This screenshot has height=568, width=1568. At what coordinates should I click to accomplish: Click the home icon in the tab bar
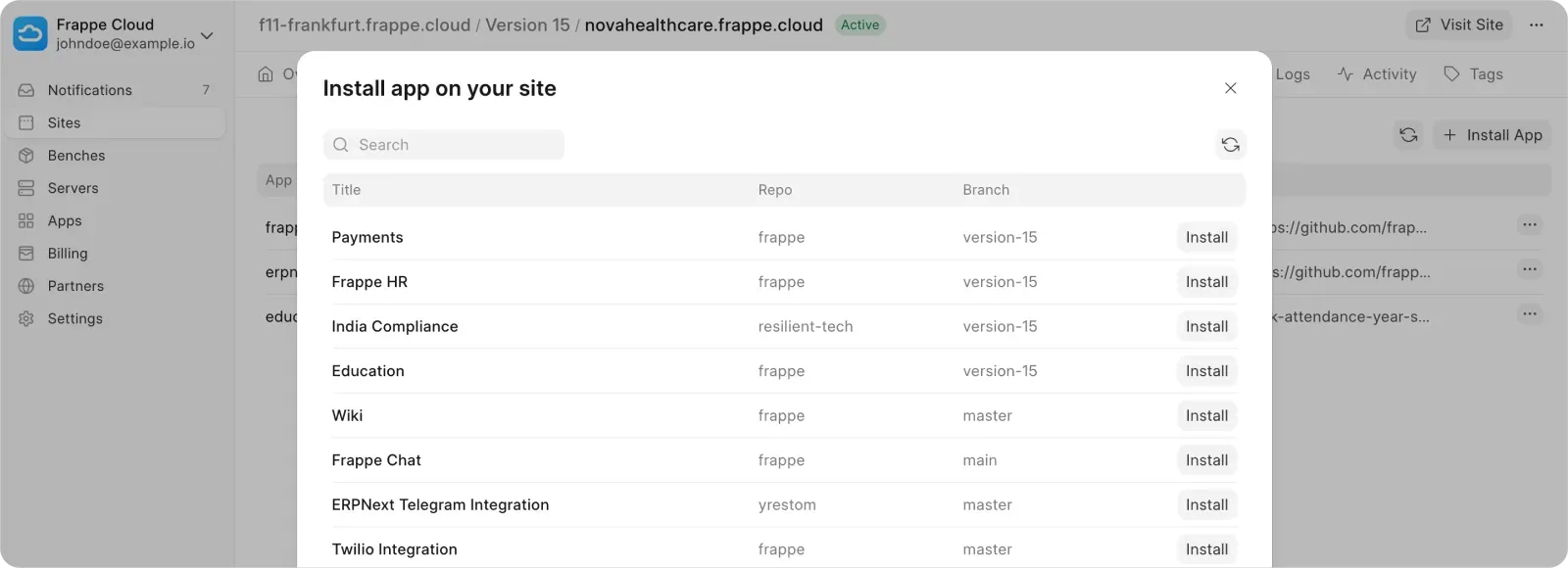266,74
